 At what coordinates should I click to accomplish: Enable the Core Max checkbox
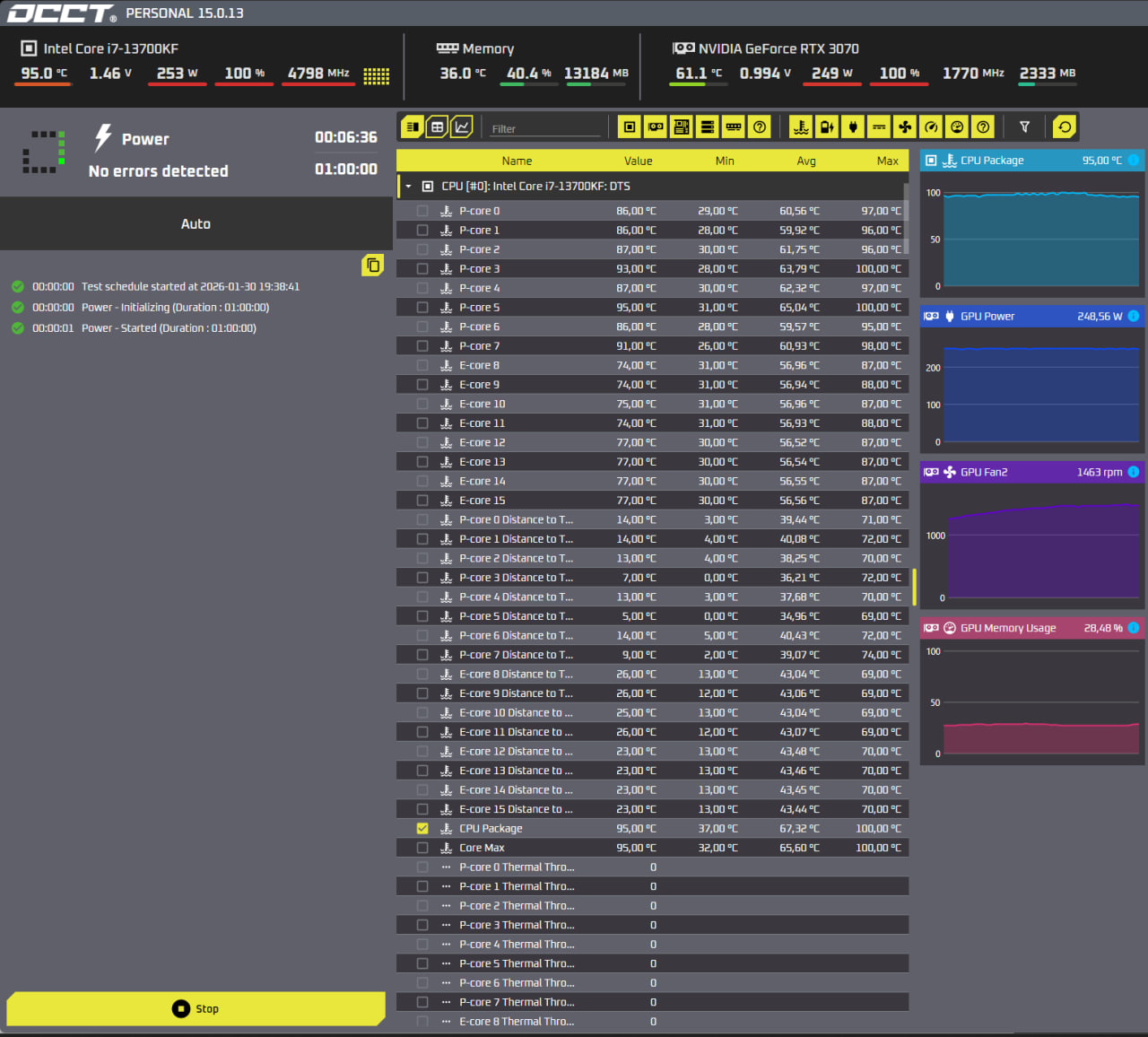pos(422,848)
